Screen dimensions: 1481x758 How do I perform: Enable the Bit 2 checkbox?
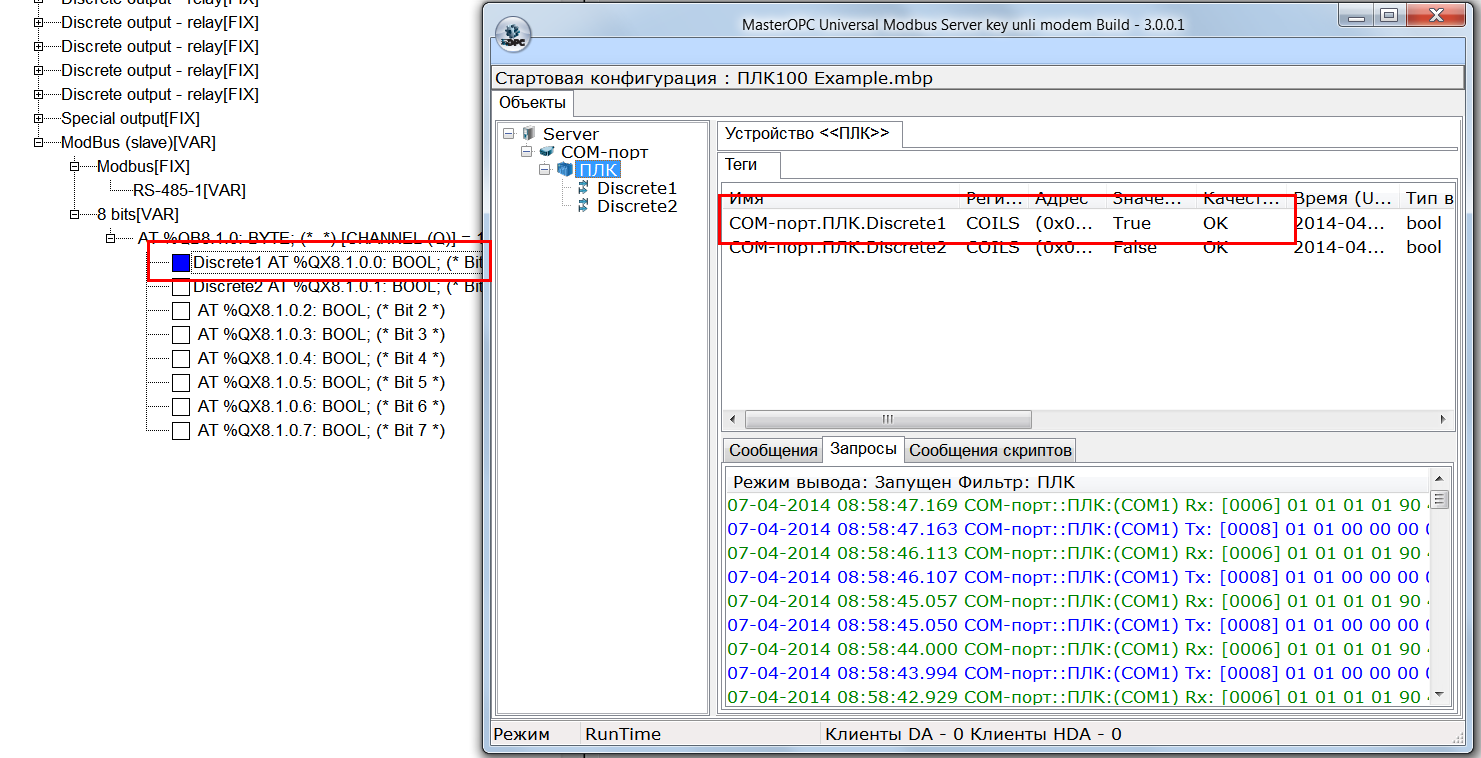point(181,311)
